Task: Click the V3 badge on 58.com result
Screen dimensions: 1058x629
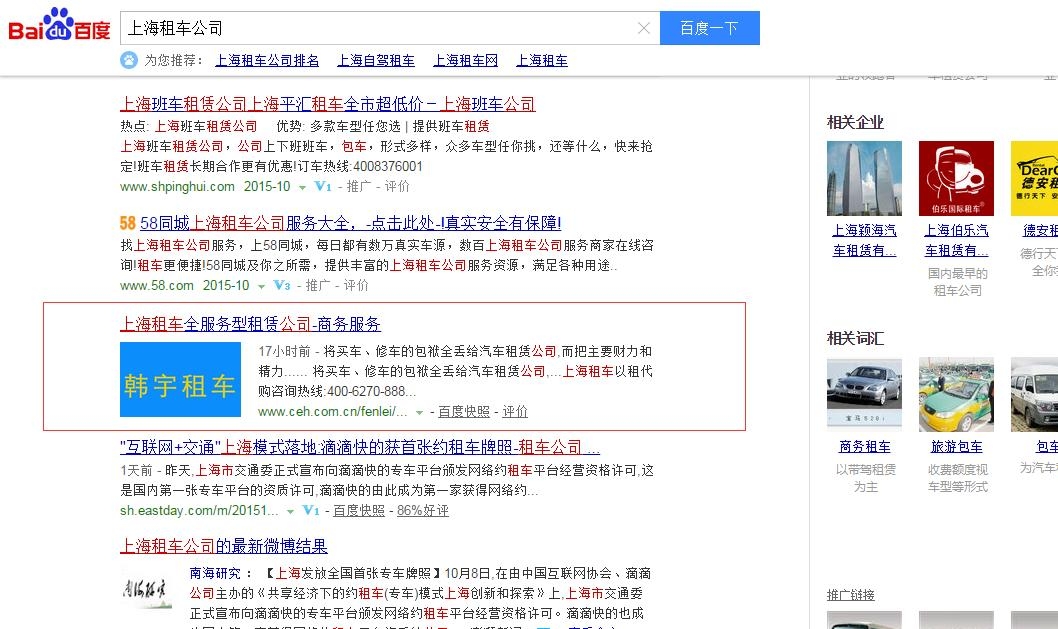Action: (282, 285)
